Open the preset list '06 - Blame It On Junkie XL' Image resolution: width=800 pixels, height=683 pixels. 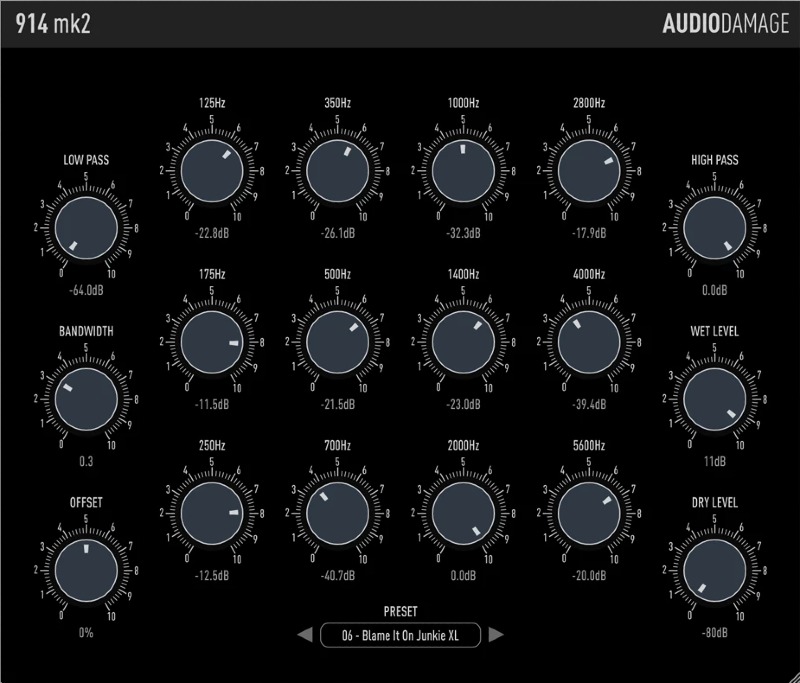coord(401,635)
